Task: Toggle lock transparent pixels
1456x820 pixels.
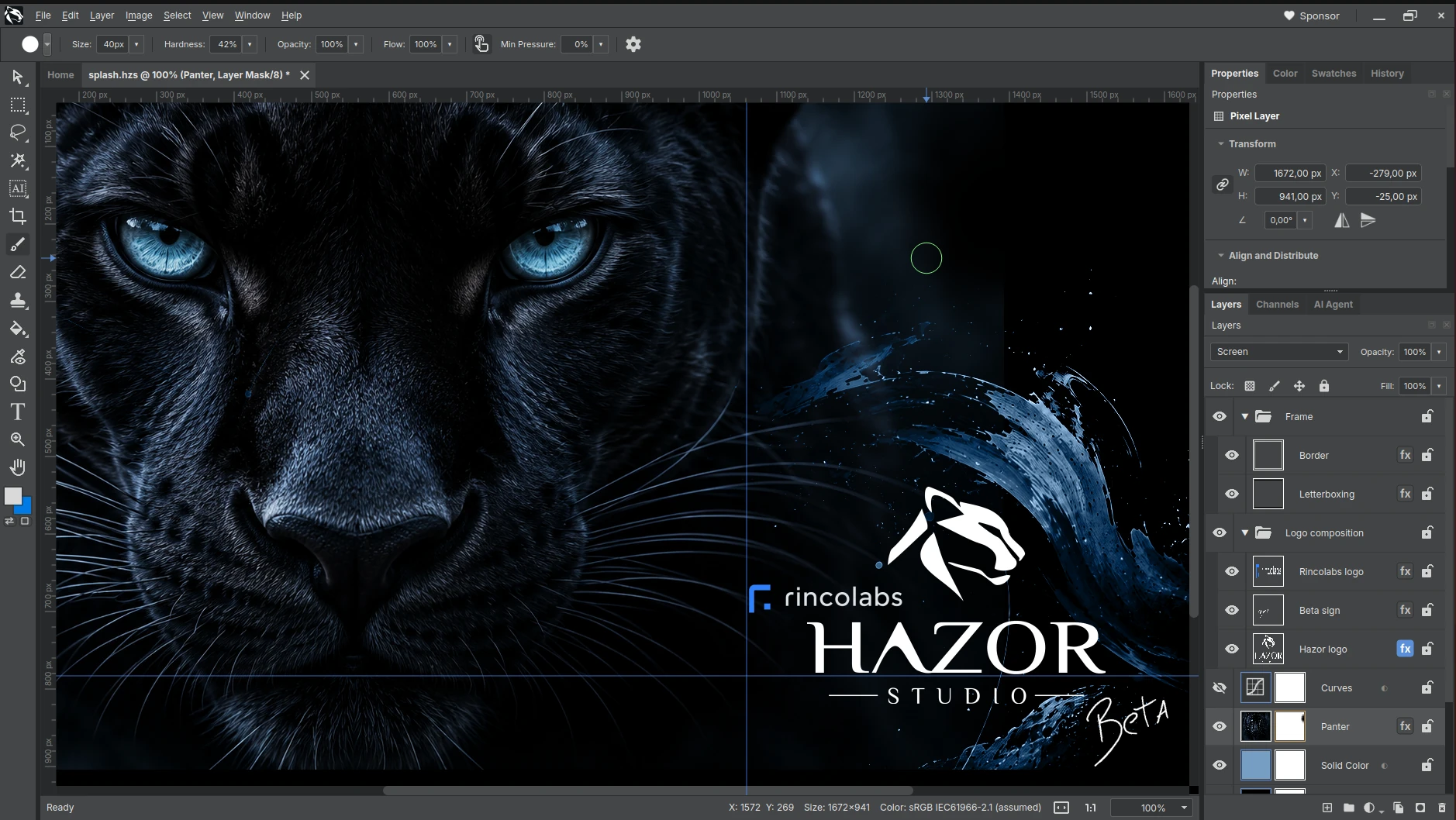Action: (x=1250, y=386)
